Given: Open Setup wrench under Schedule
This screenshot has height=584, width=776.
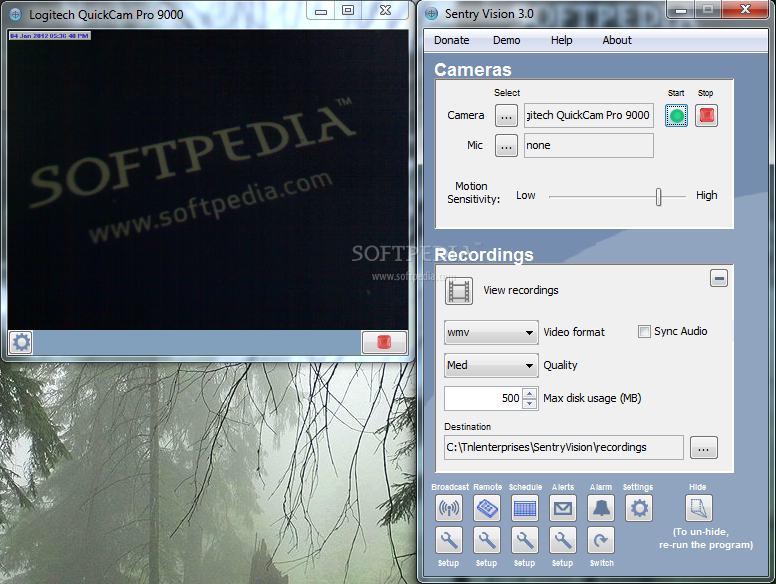Looking at the screenshot, I should (525, 540).
